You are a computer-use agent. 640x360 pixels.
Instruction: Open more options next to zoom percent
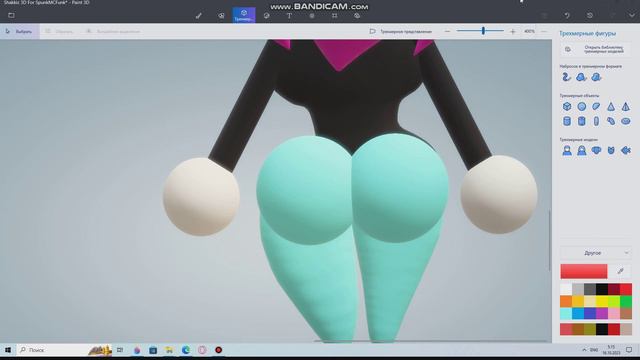click(544, 31)
